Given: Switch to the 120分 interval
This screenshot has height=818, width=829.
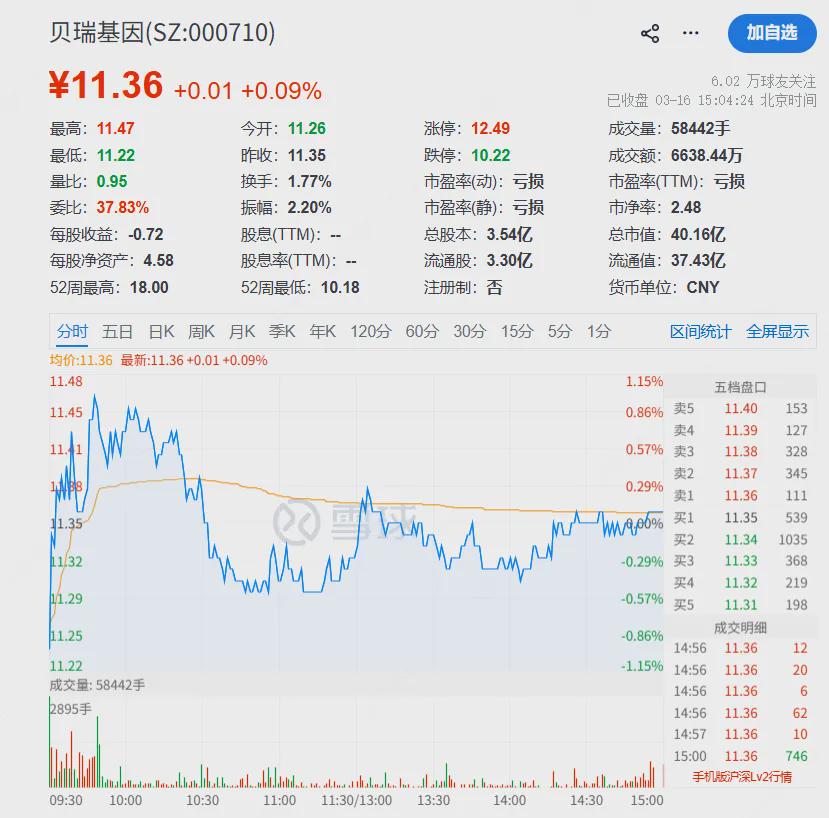Looking at the screenshot, I should pos(370,331).
